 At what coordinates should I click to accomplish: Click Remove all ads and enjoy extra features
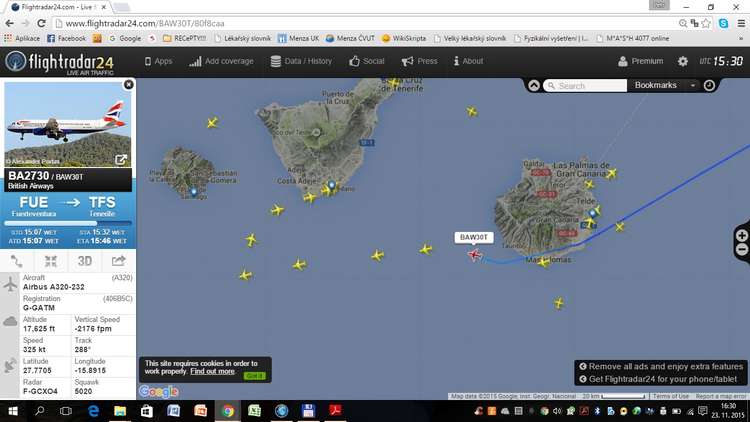pos(662,366)
